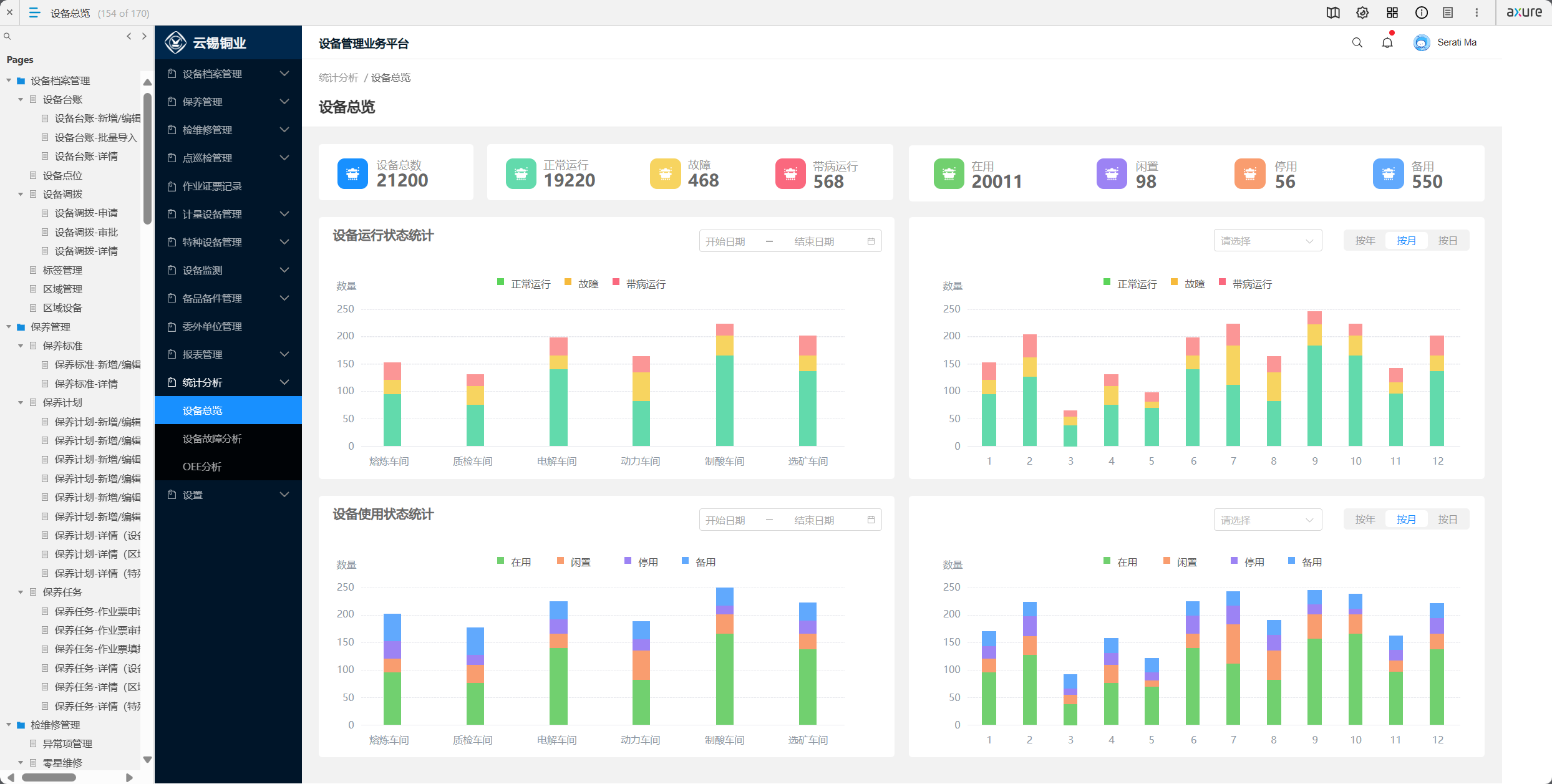Expand the 点巡检管理 sidebar menu
Screen dimensions: 1552x784
(228, 158)
